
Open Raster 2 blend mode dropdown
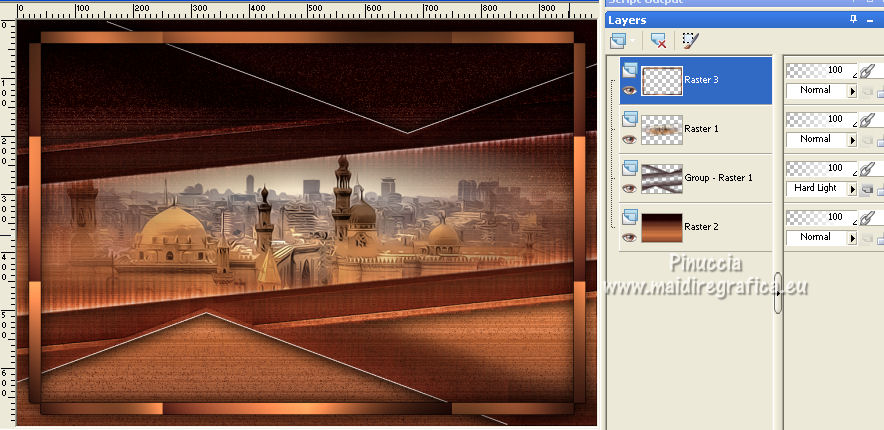click(852, 238)
